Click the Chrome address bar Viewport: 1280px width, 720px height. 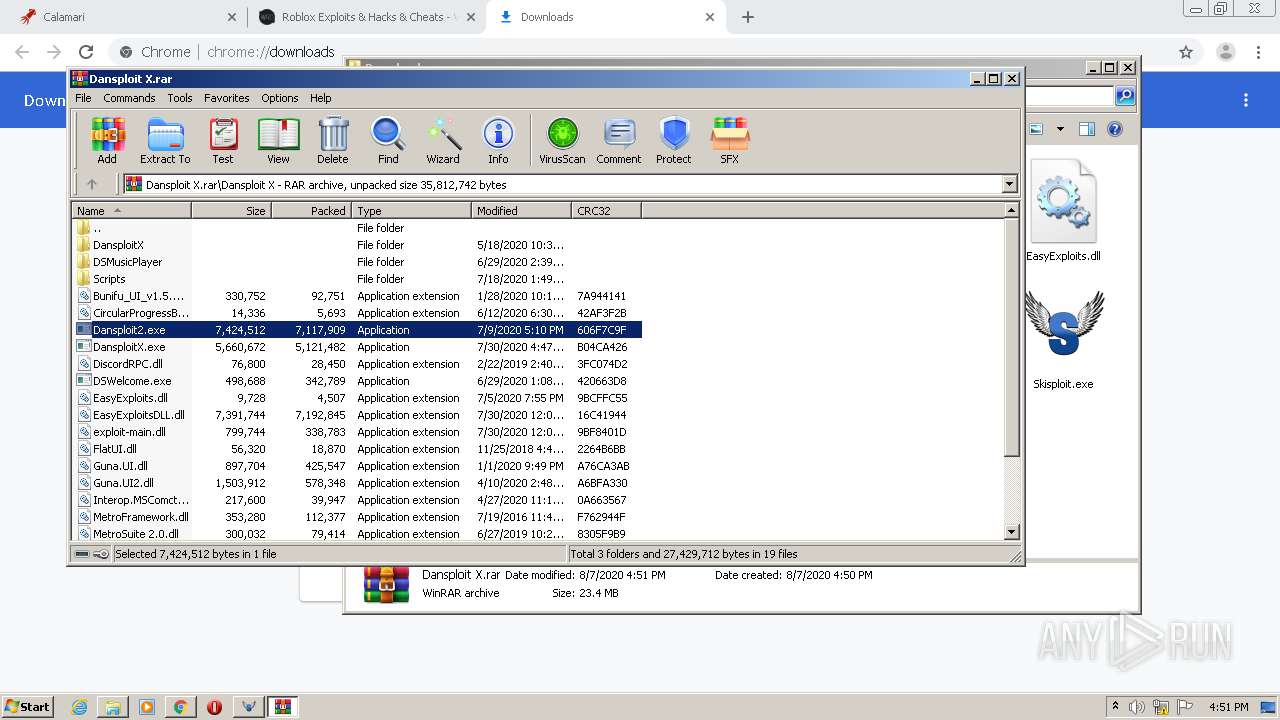tap(640, 52)
